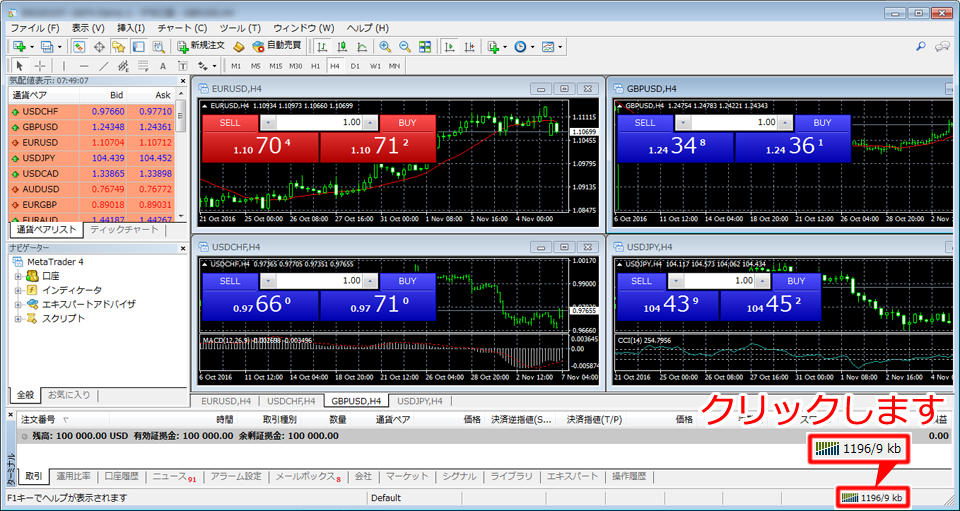960x511 pixels.
Task: Select the arrow cursor tool
Action: (19, 65)
